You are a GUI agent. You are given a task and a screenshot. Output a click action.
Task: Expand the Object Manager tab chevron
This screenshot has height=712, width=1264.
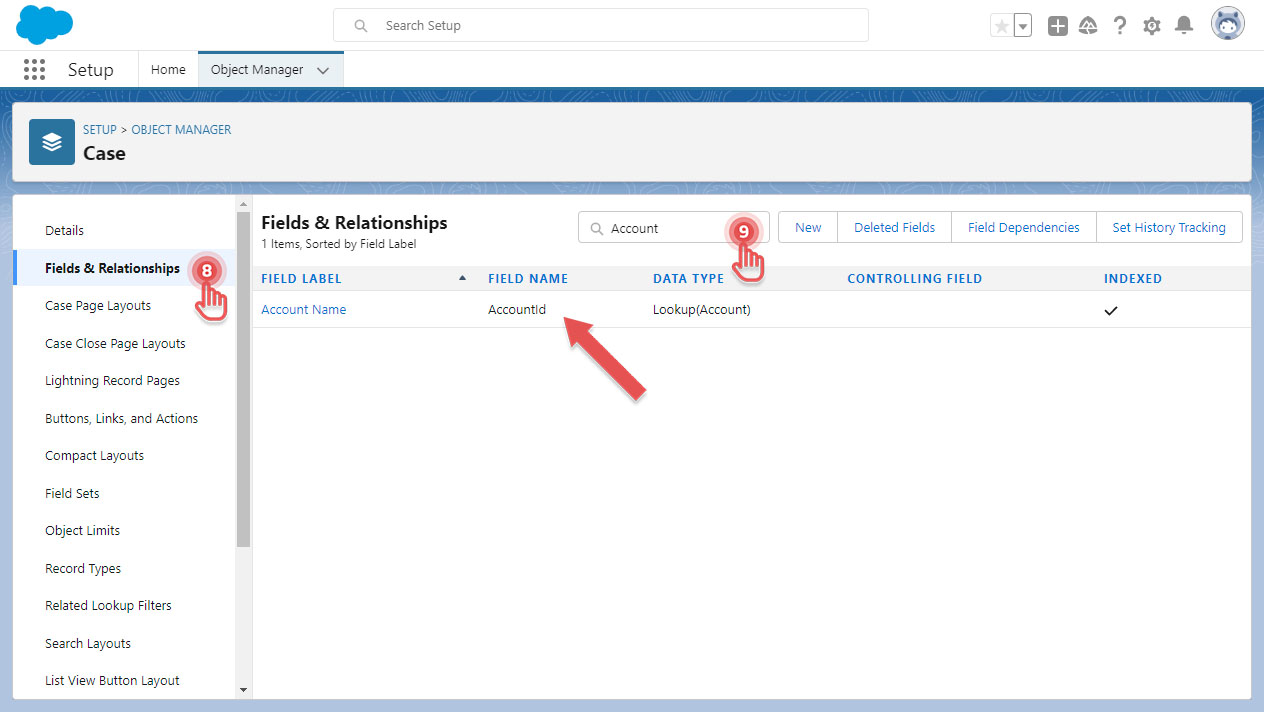pos(323,70)
